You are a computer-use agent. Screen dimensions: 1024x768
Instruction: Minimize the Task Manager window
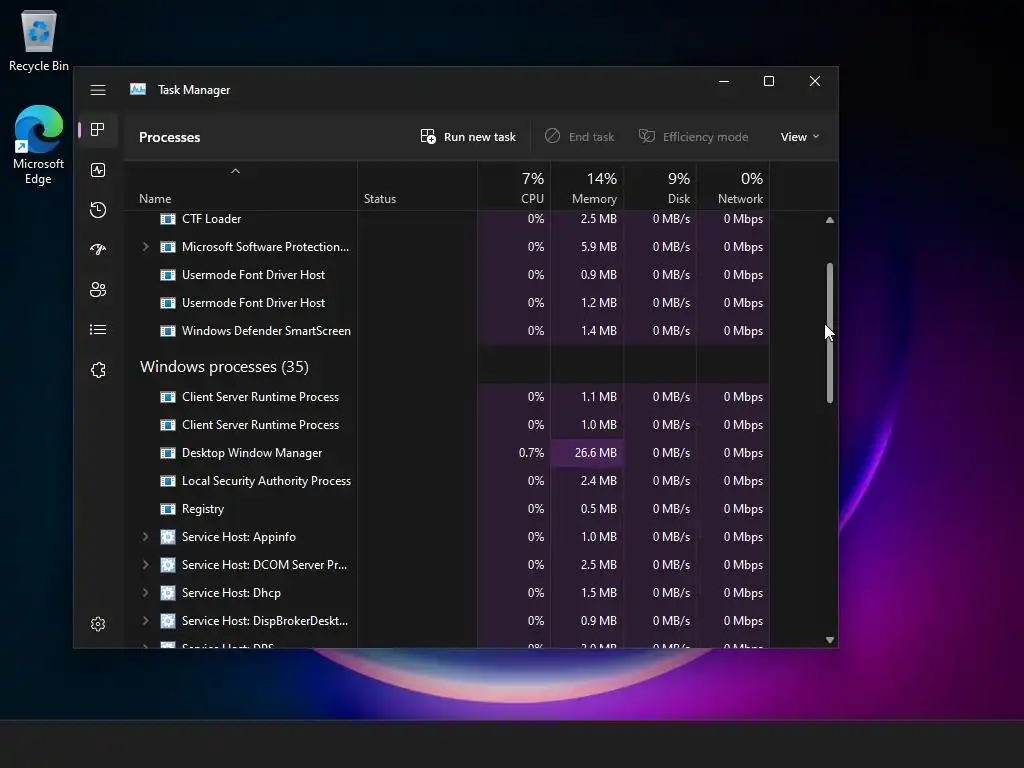click(x=724, y=82)
